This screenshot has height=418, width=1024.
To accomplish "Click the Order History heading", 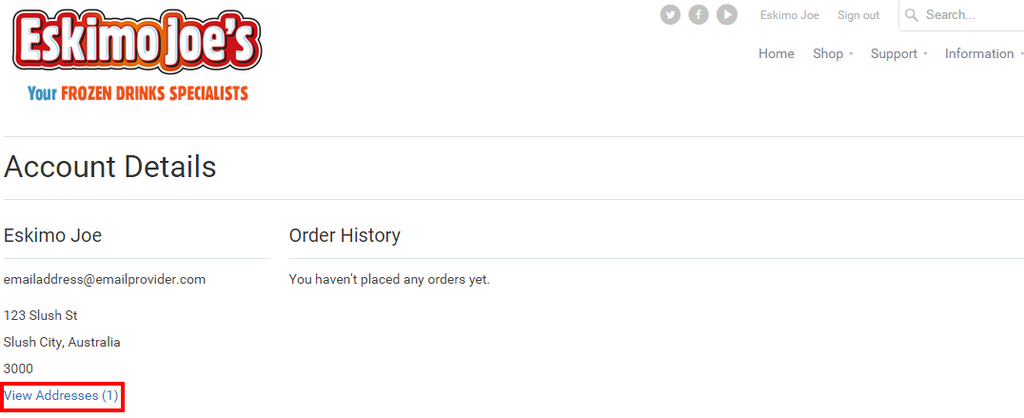I will (x=344, y=235).
